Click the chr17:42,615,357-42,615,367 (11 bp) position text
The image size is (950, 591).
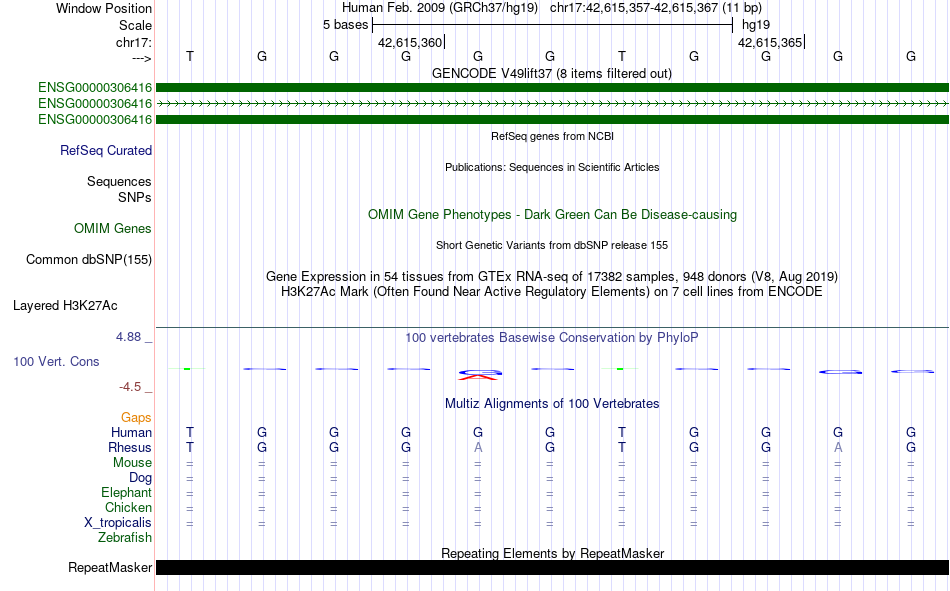(656, 8)
